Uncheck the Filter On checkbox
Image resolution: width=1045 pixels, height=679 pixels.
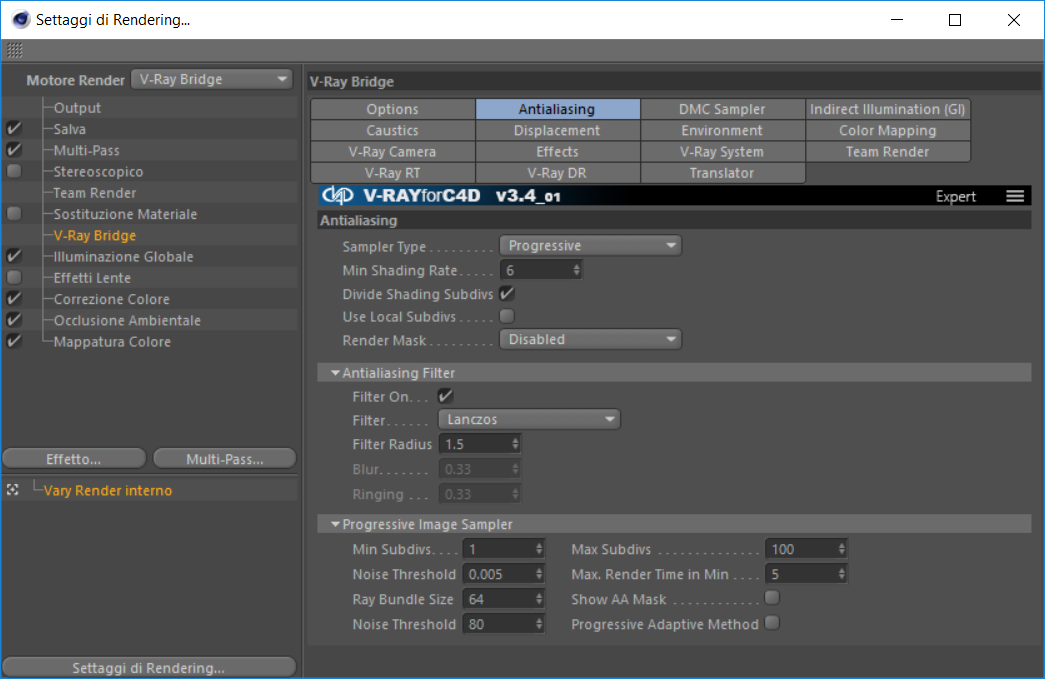tap(445, 396)
